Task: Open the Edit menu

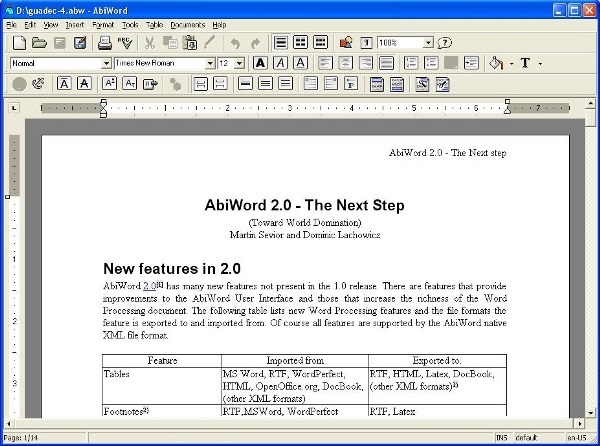Action: tap(30, 25)
